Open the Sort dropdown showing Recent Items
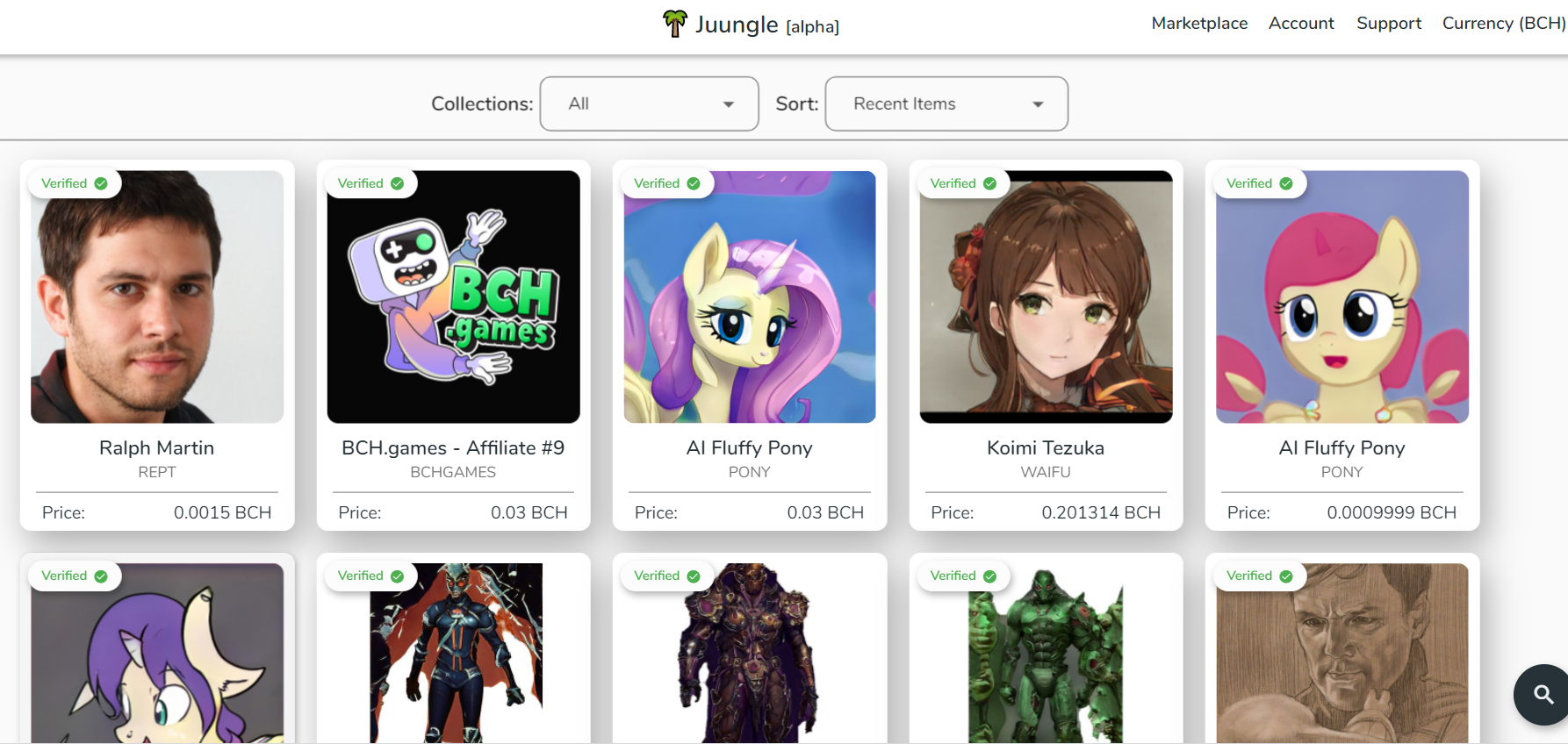 click(x=946, y=104)
